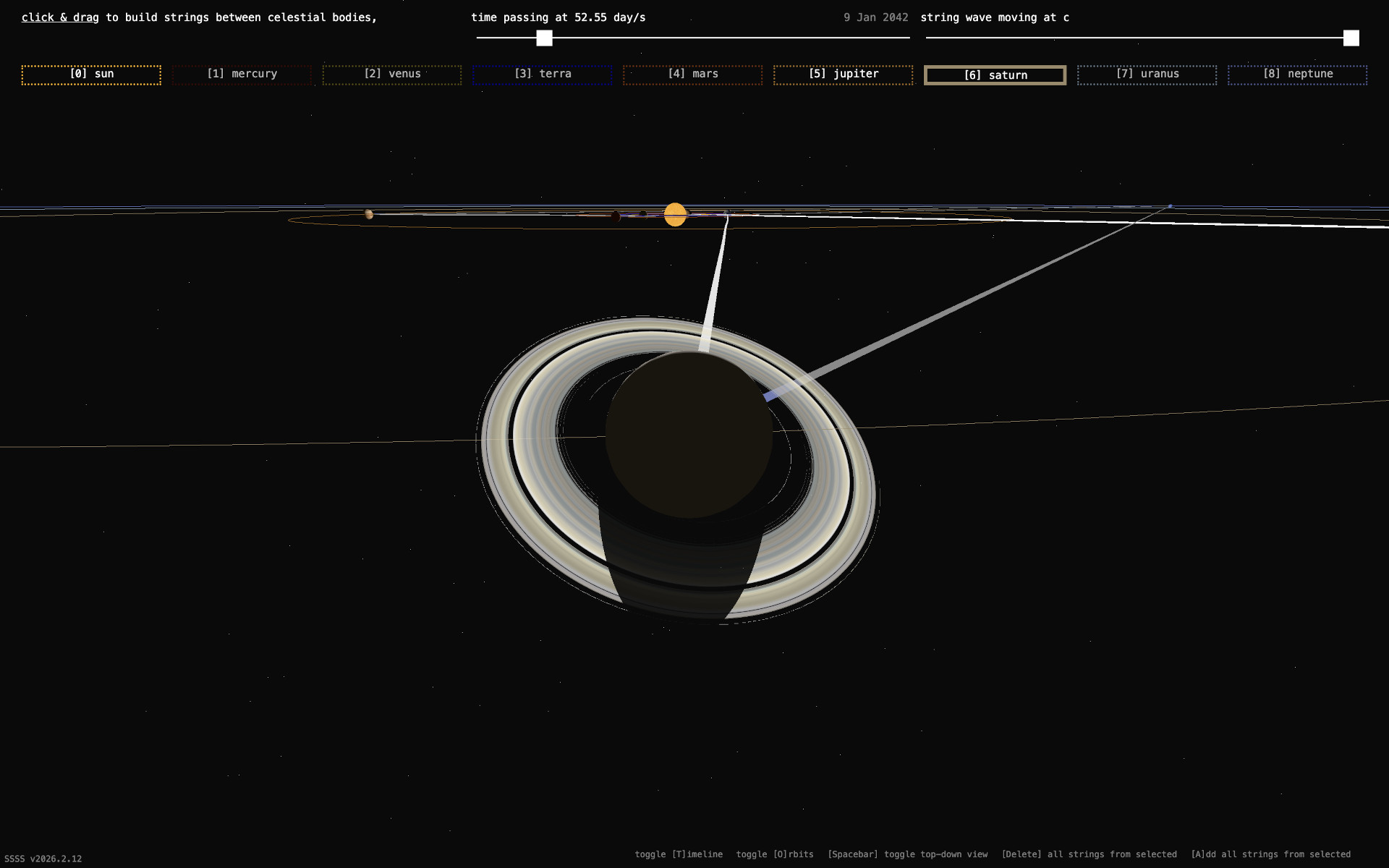Viewport: 1389px width, 868px height.
Task: Select the sun body button
Action: tap(91, 75)
